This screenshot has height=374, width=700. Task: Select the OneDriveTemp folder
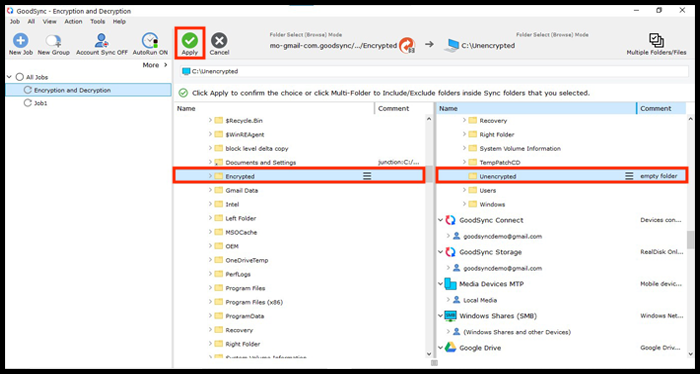(x=246, y=260)
